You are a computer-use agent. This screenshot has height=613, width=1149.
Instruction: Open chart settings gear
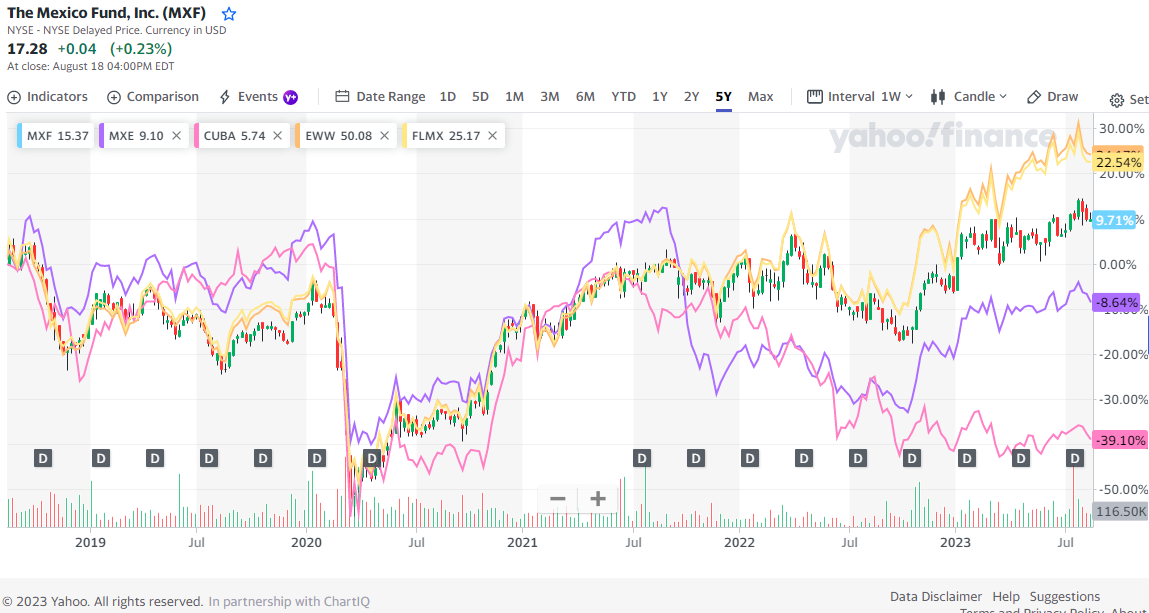[1117, 100]
